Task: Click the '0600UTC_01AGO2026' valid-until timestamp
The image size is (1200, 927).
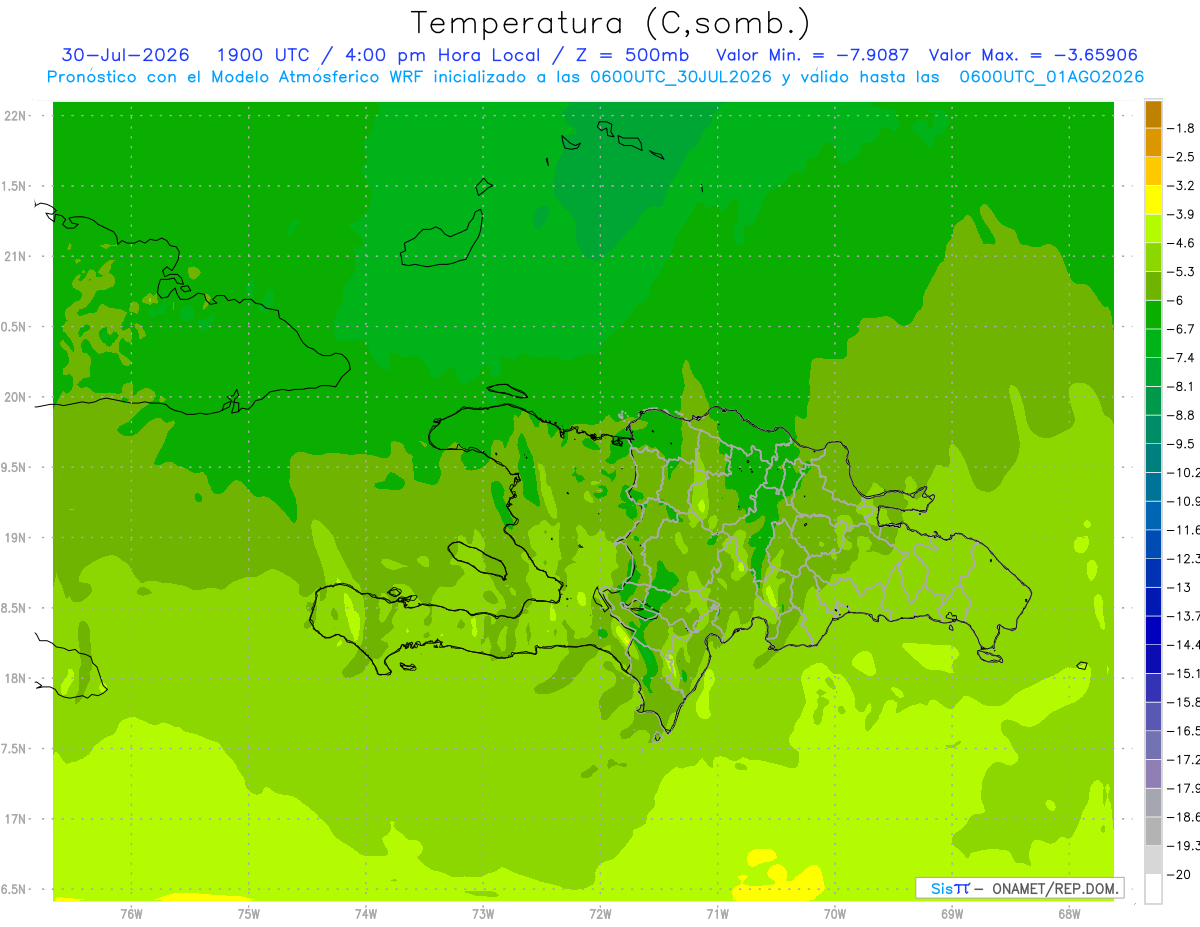Action: coord(1052,77)
